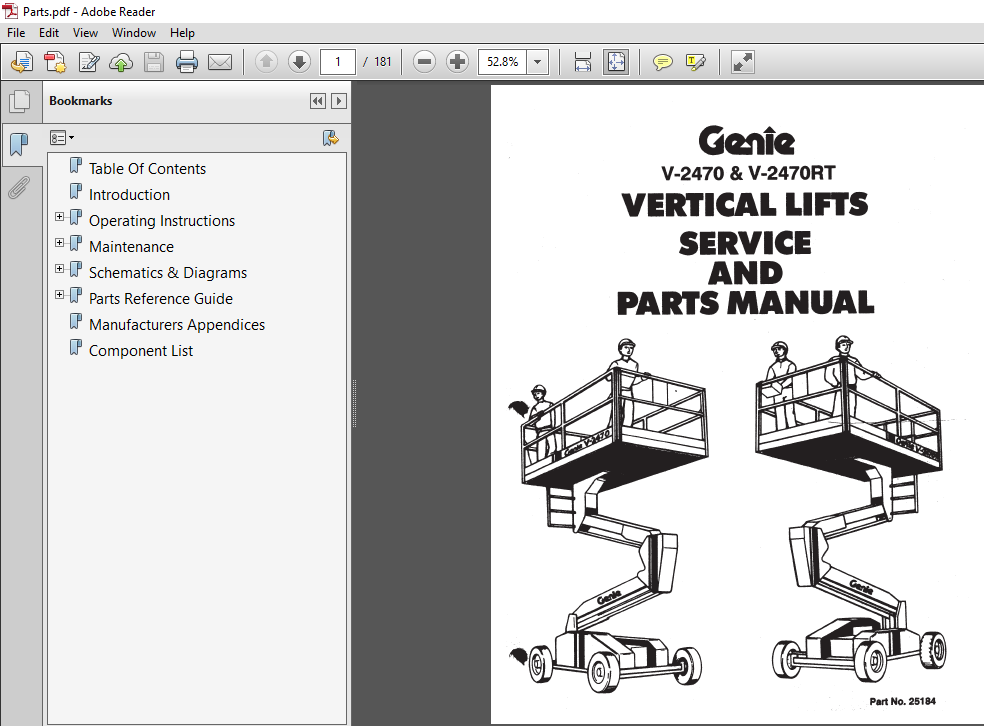Click the fit one full page icon
984x726 pixels.
[616, 62]
